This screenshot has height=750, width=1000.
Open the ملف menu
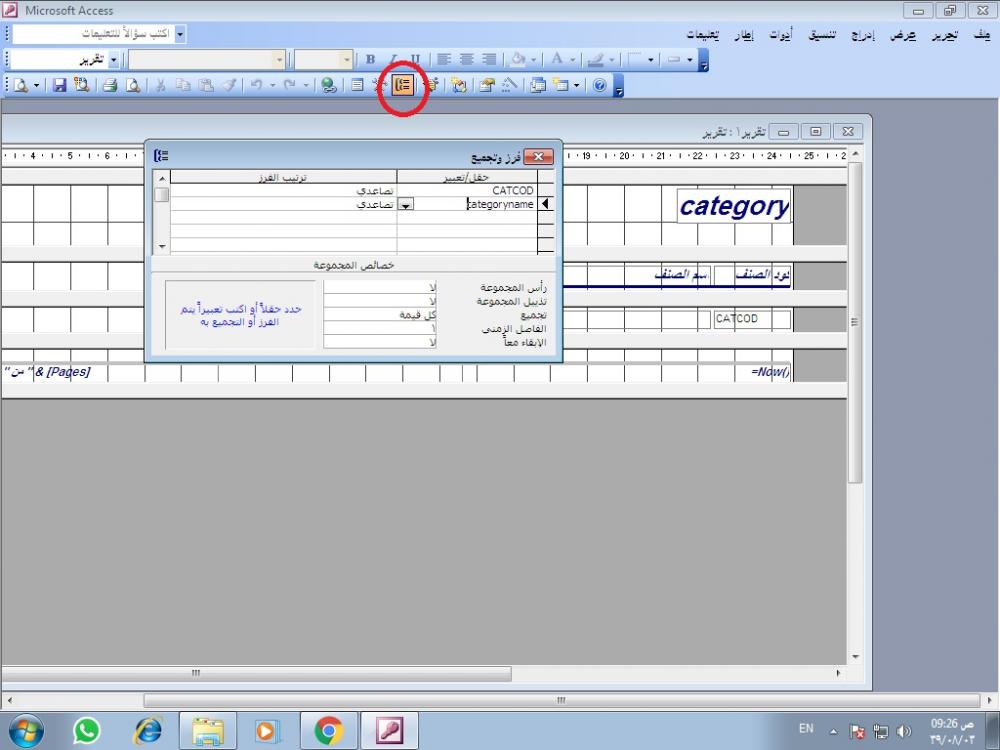(982, 34)
